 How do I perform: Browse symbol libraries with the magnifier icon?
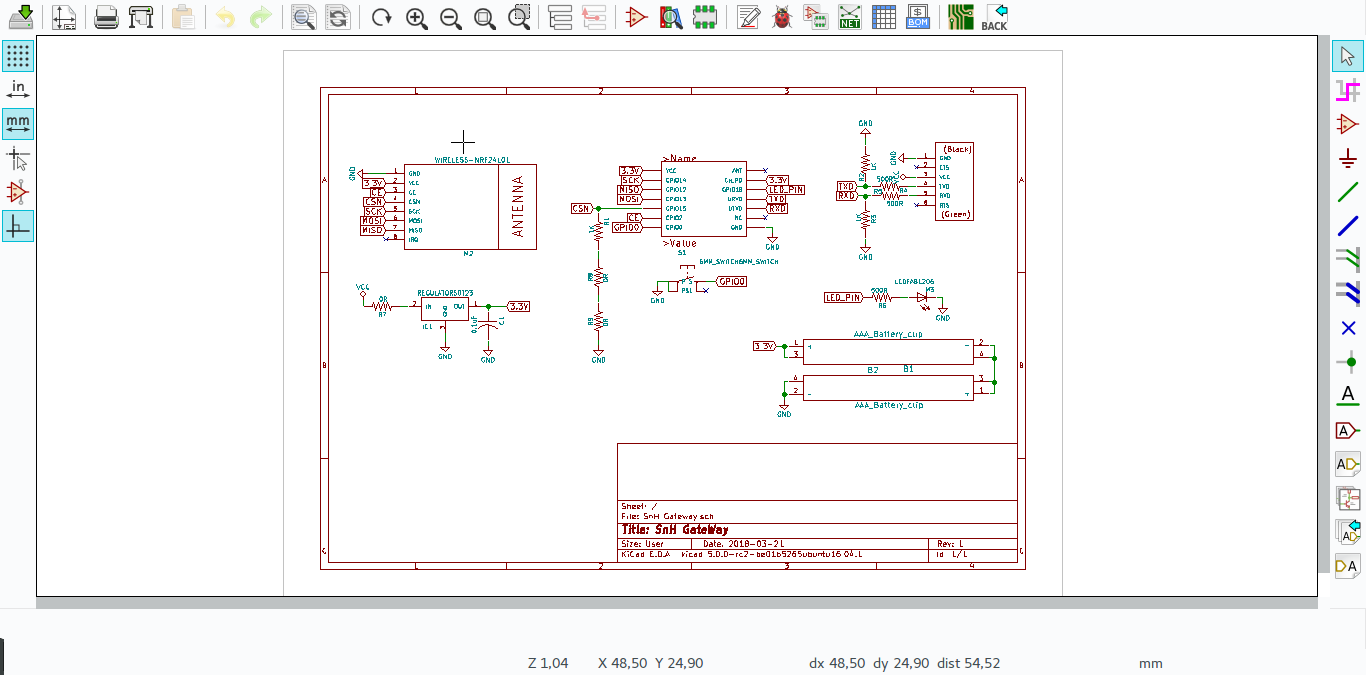(673, 17)
